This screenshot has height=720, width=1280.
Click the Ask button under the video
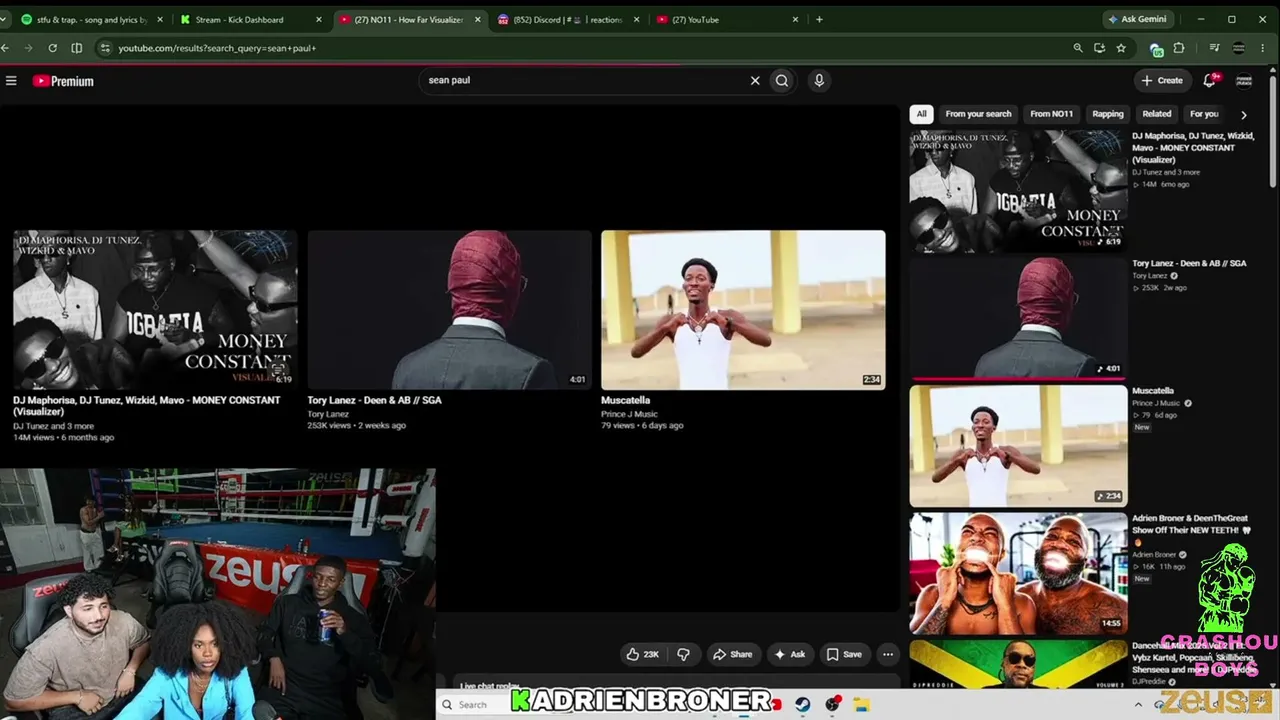pos(789,655)
